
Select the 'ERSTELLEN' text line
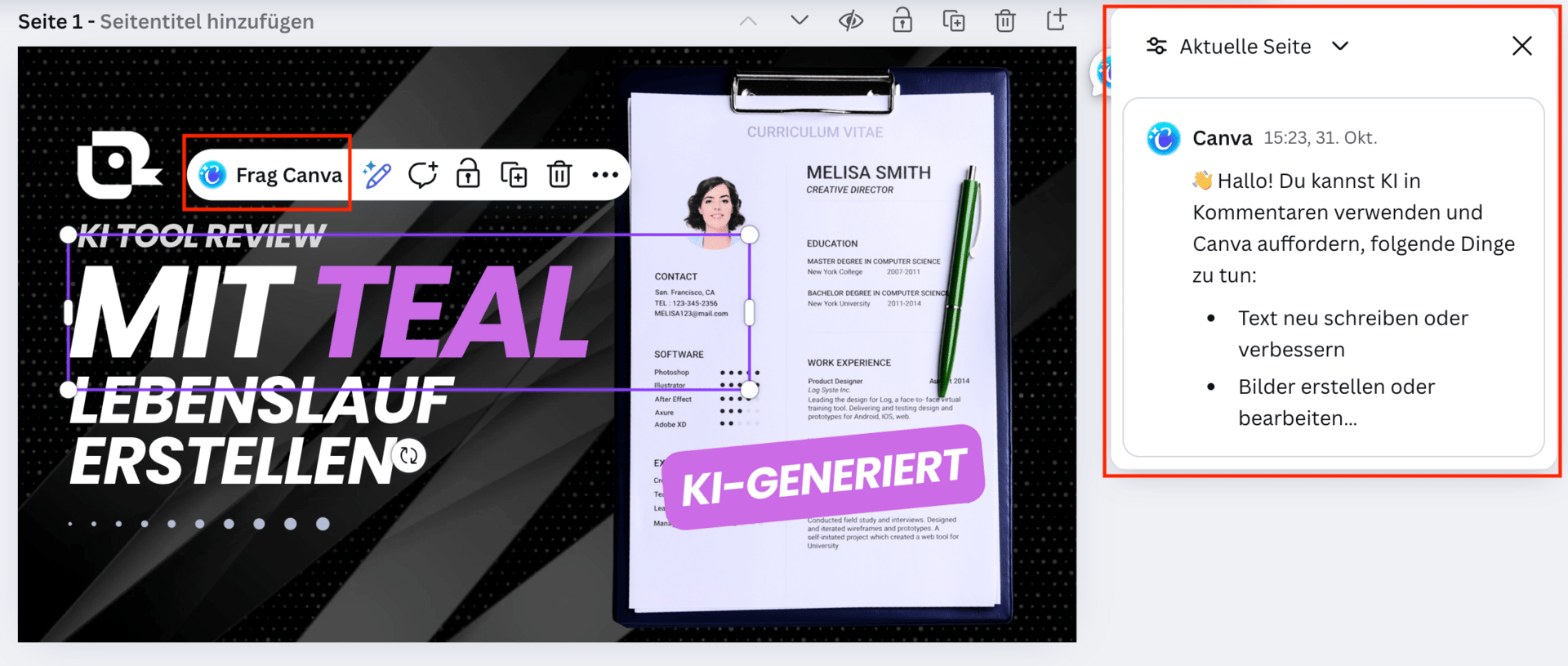(x=233, y=462)
